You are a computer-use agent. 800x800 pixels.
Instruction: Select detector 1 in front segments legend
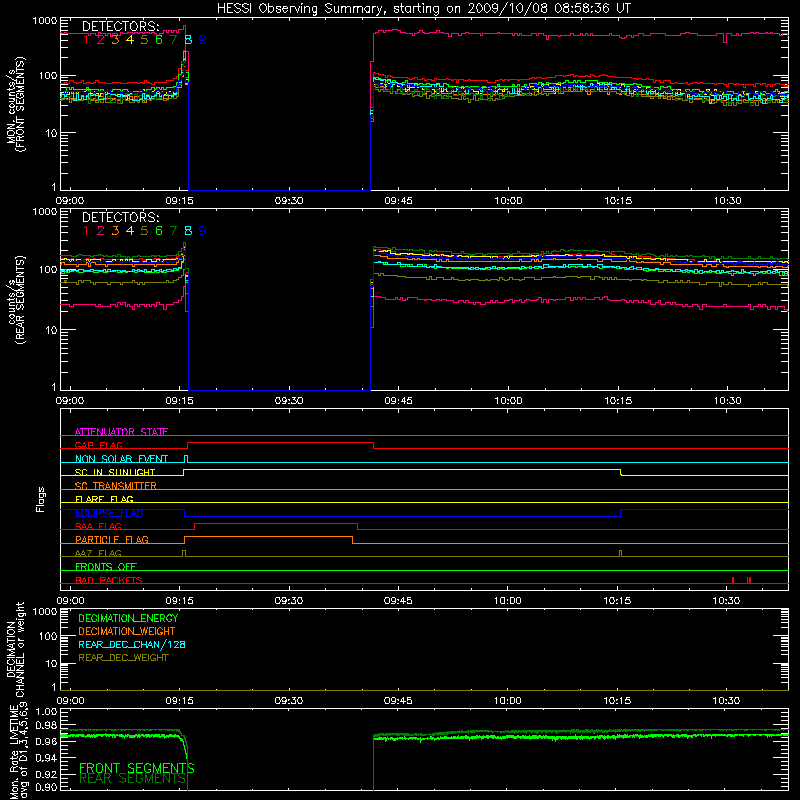pyautogui.click(x=86, y=40)
